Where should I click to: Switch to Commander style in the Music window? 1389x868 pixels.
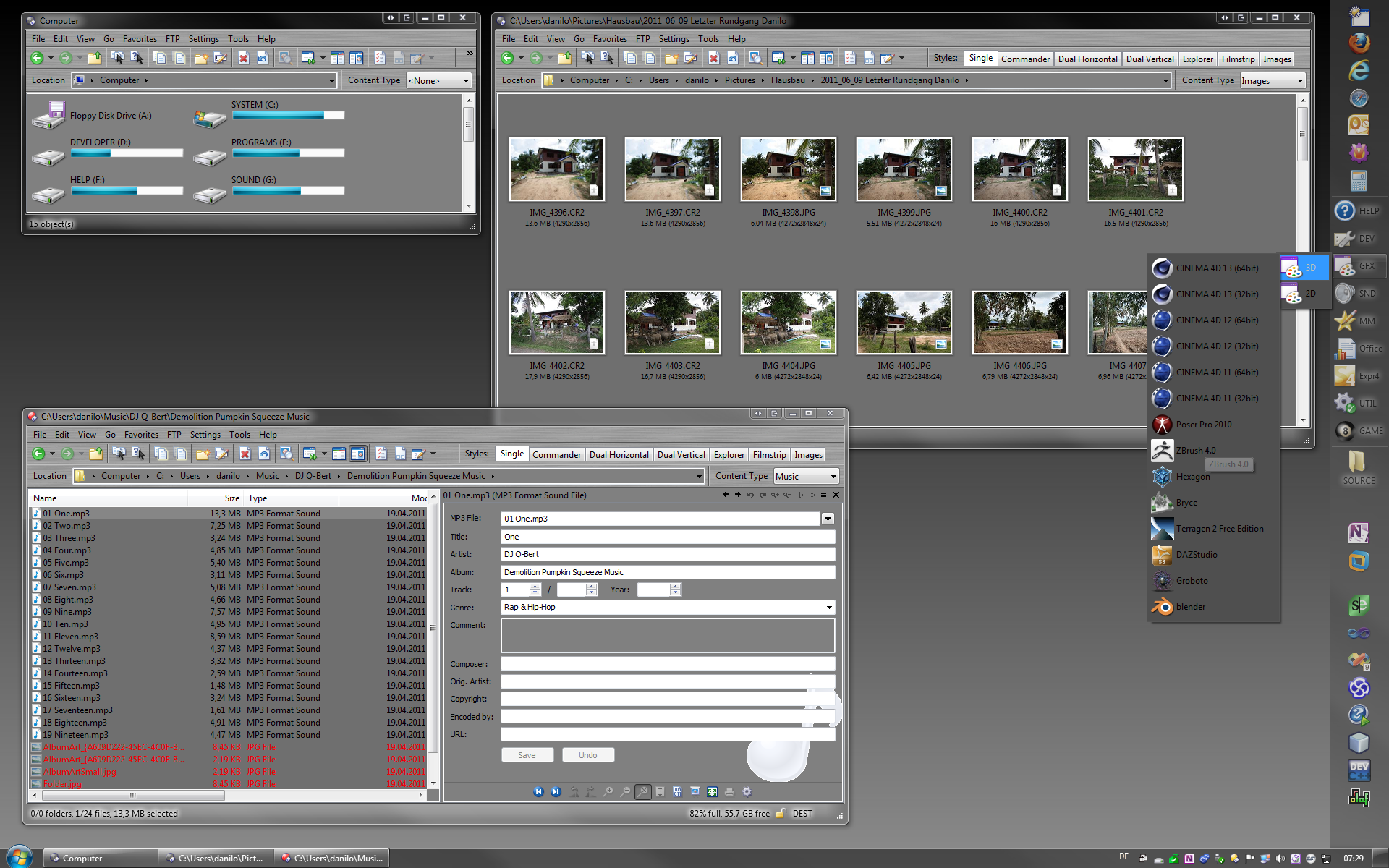tap(556, 455)
